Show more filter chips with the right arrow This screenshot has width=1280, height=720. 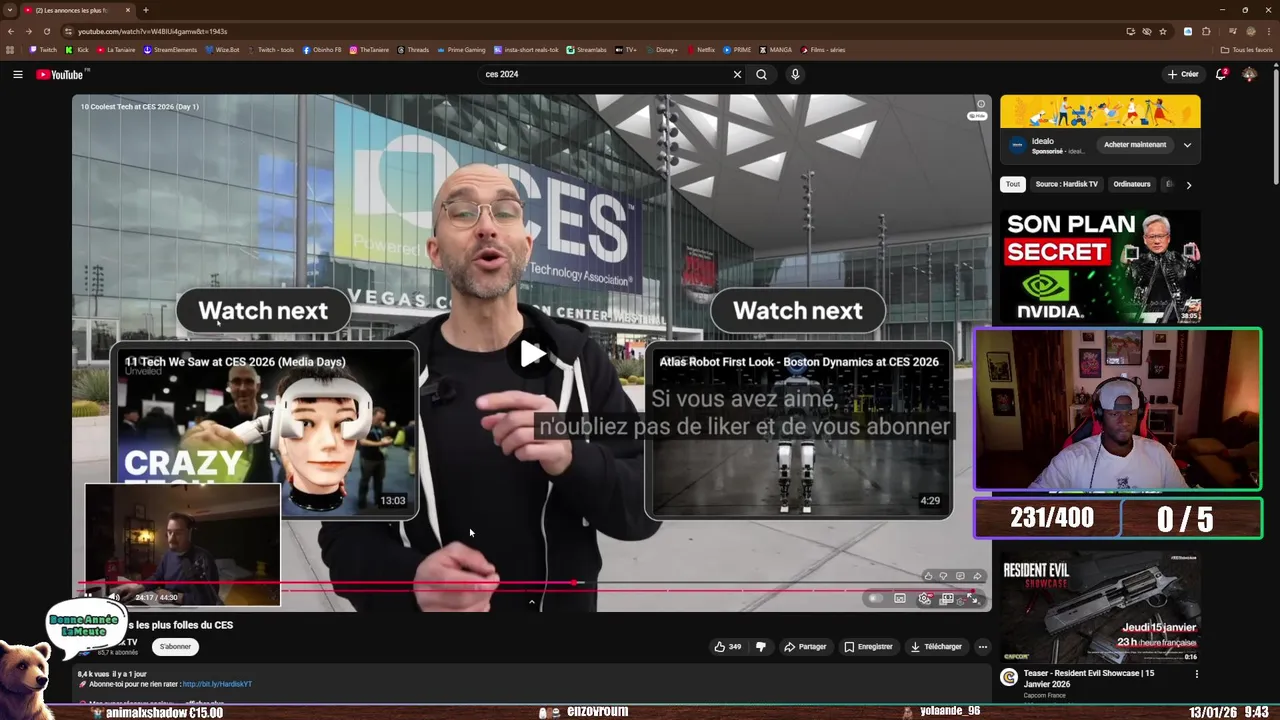click(1188, 185)
